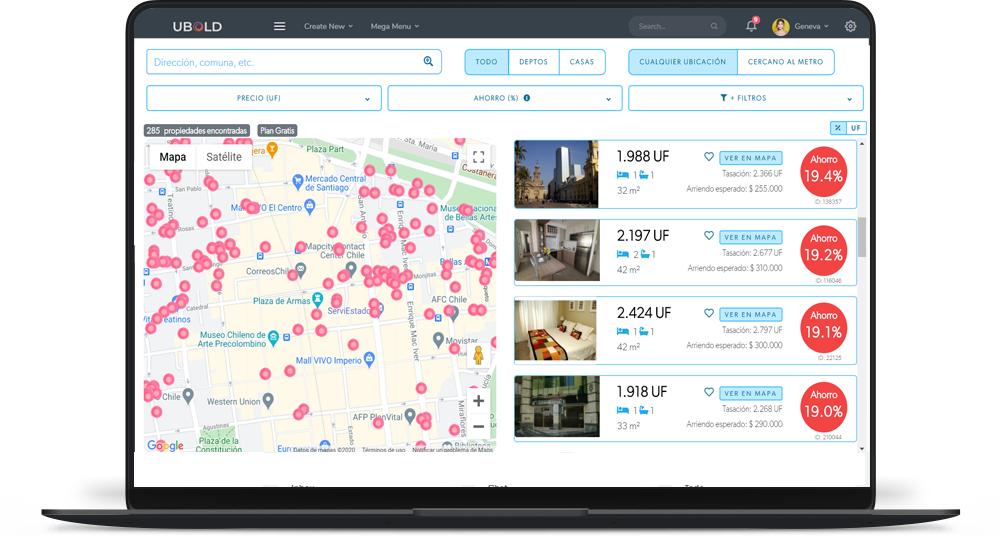Select CERCANO AL METRO location toggle
1000x539 pixels.
coord(786,62)
